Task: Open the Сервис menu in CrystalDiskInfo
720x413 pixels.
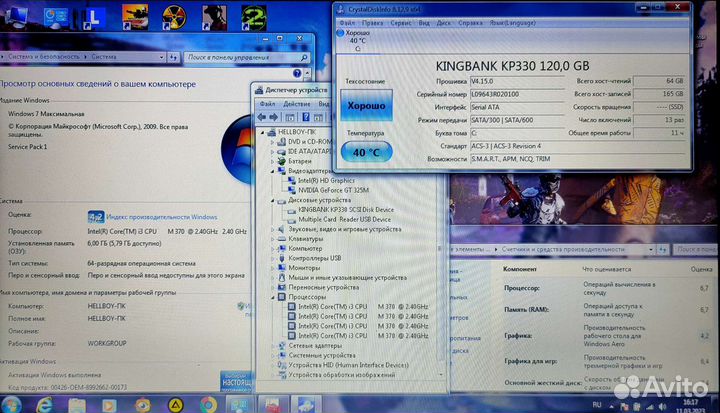Action: (400, 23)
